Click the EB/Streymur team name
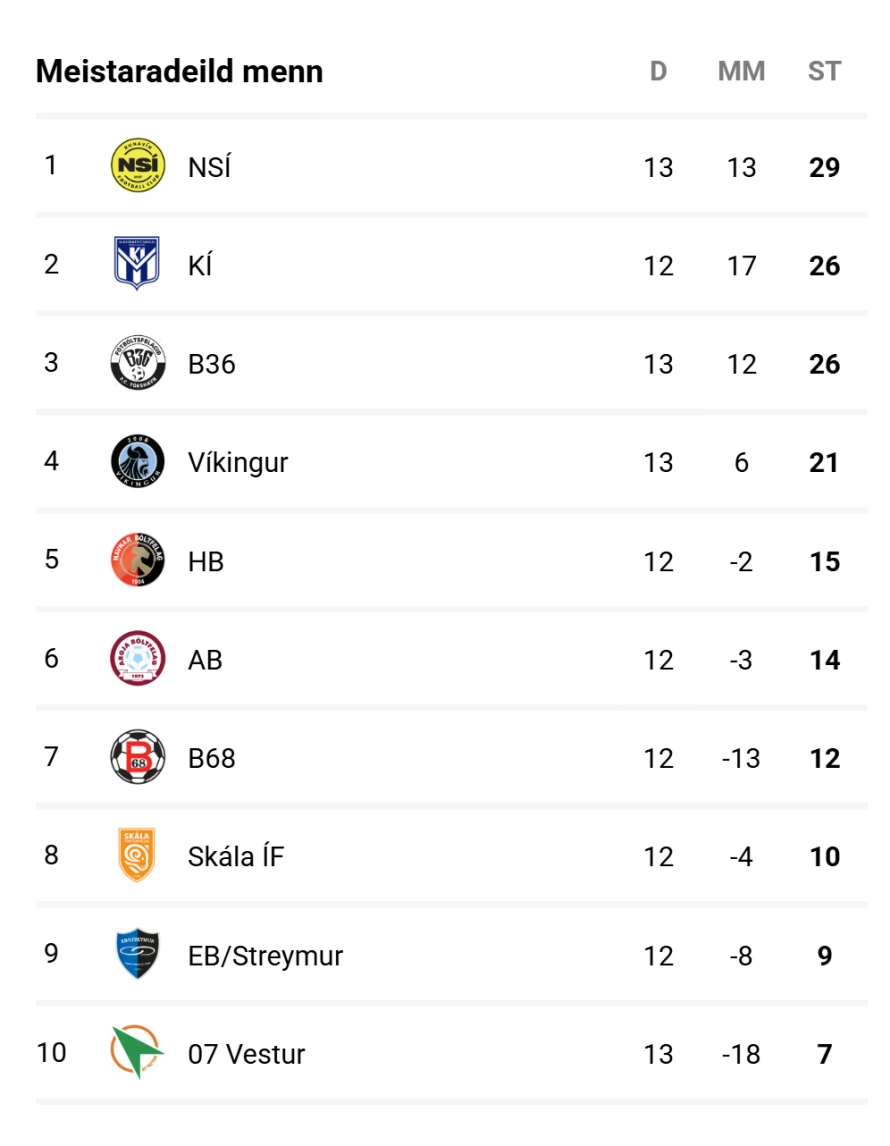 click(x=265, y=956)
